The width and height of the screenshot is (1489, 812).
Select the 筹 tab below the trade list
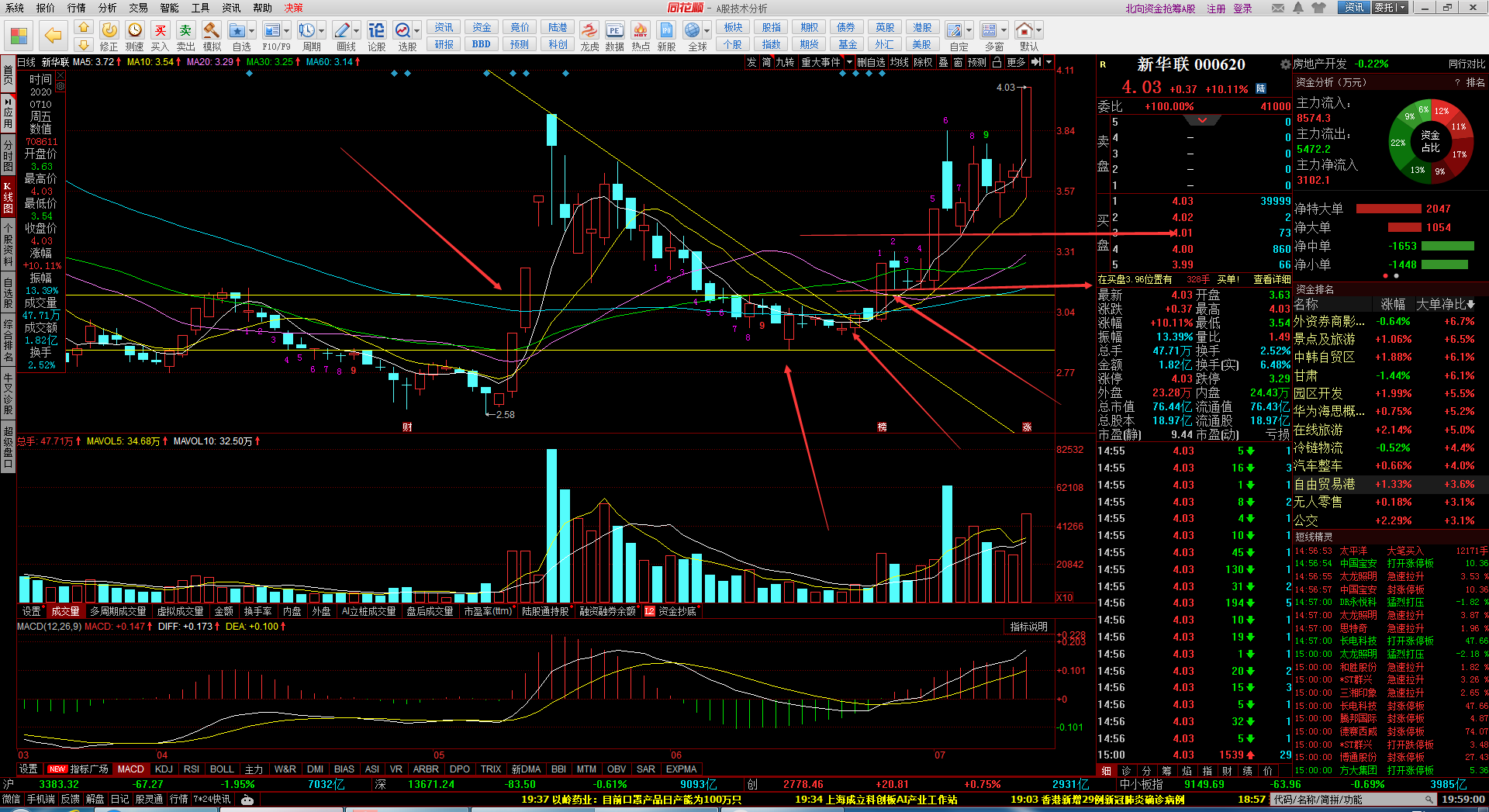click(1166, 771)
